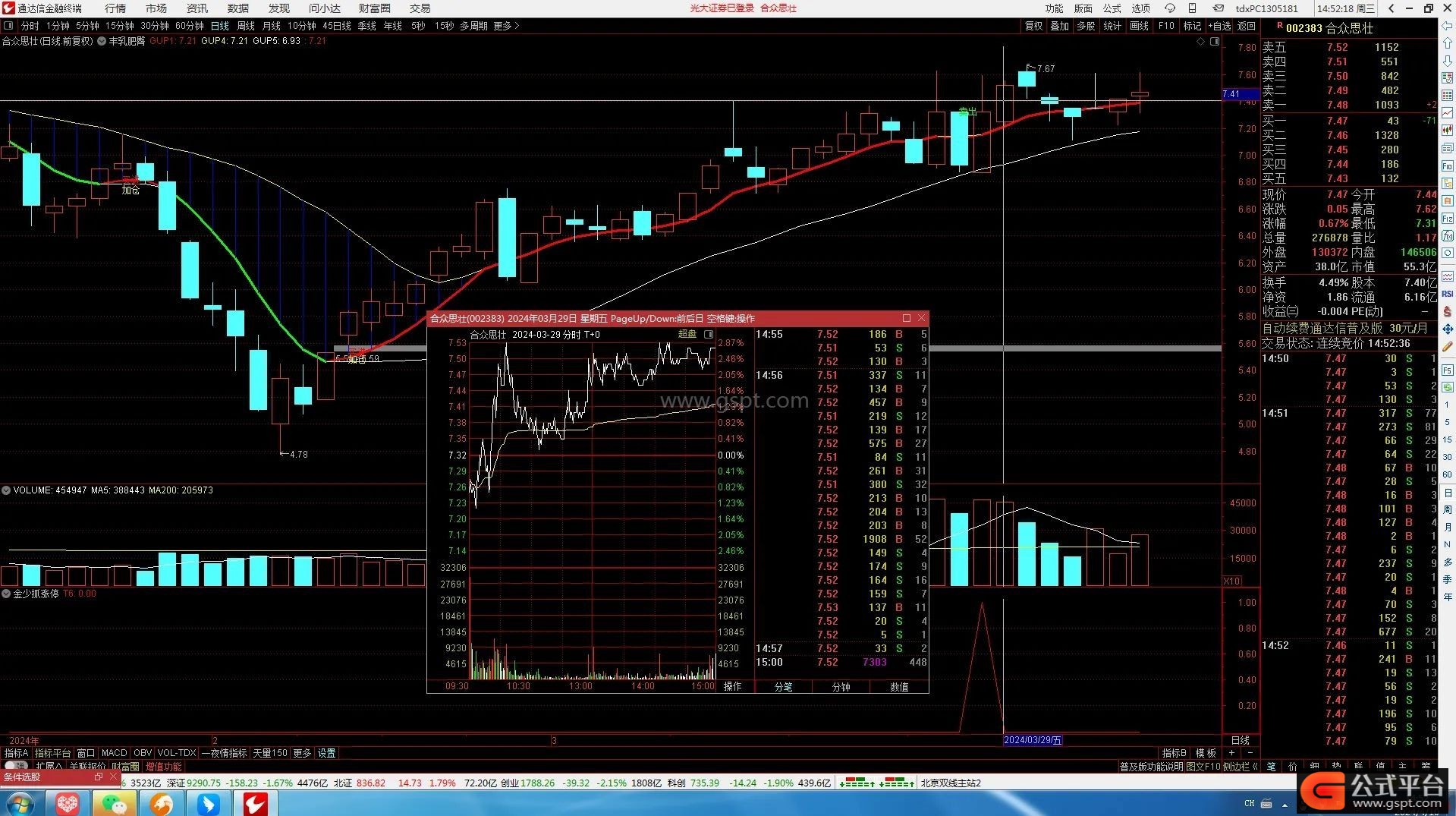Expand the 更多 periods list

(x=506, y=26)
